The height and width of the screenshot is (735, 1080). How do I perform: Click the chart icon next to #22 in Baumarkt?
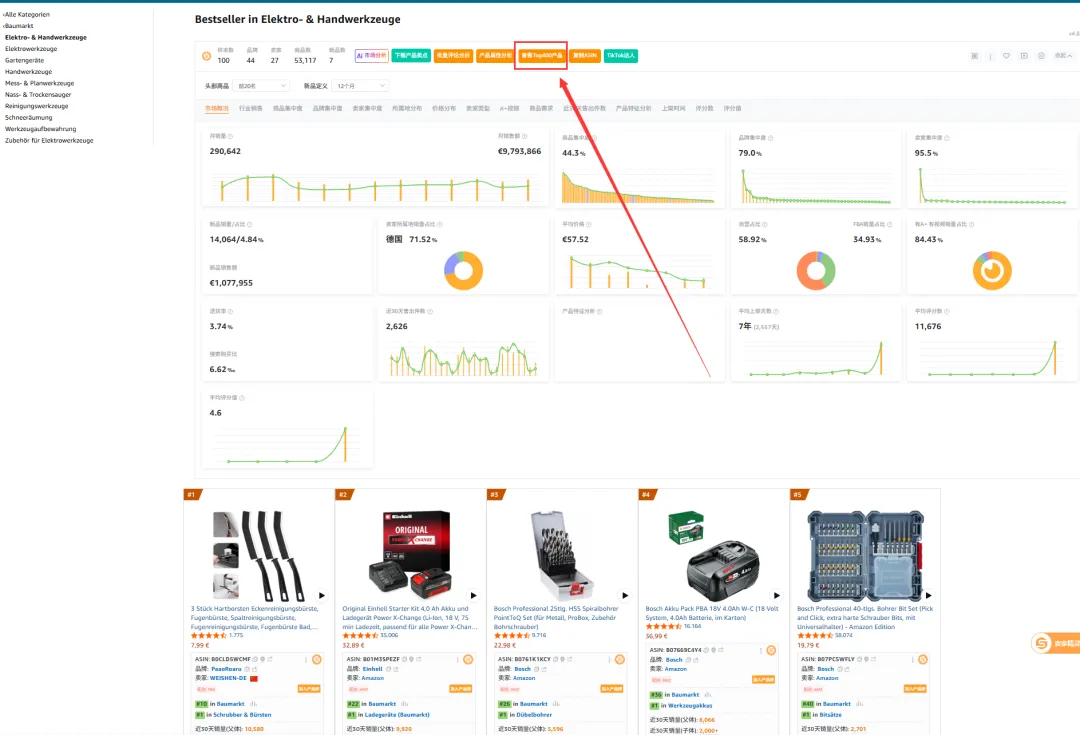click(x=405, y=704)
